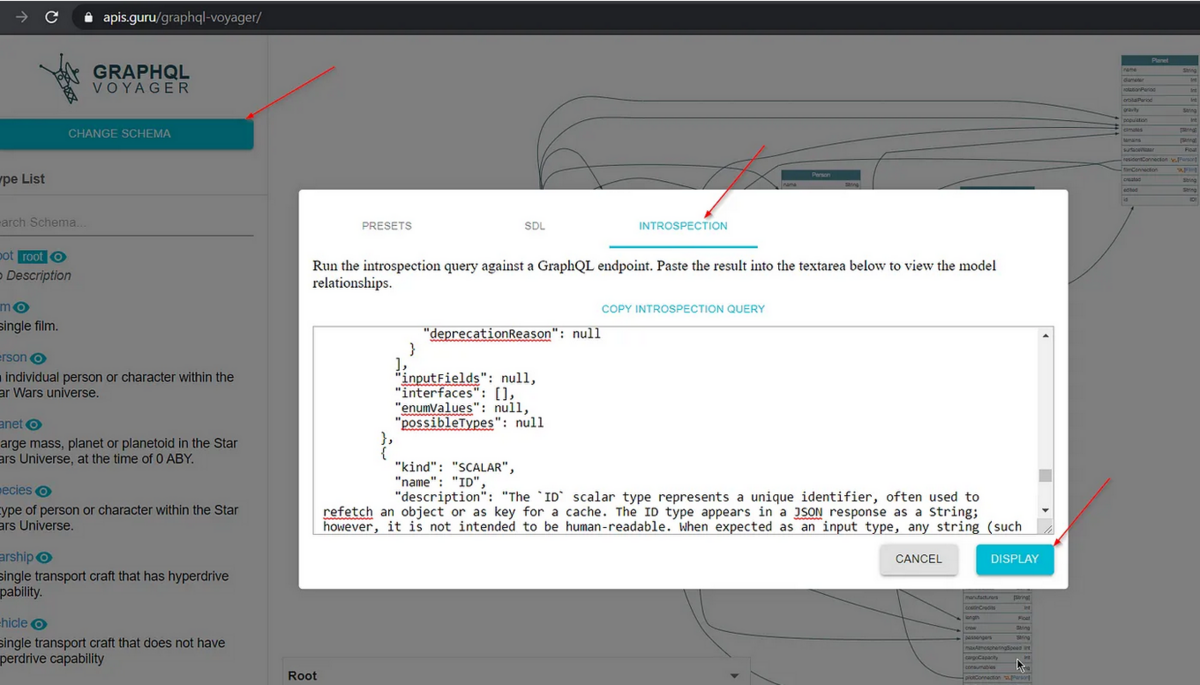Click the padlock site security icon

pyautogui.click(x=88, y=18)
